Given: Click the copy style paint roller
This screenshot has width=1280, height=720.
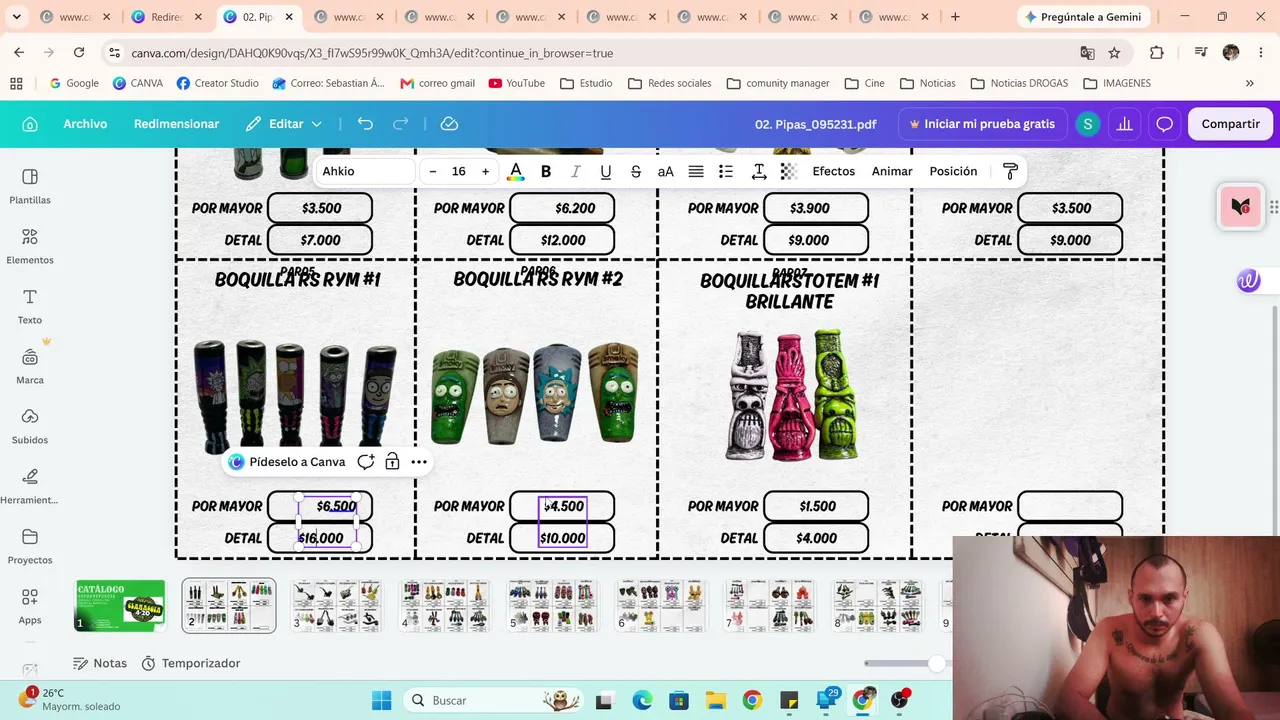Looking at the screenshot, I should point(1010,171).
